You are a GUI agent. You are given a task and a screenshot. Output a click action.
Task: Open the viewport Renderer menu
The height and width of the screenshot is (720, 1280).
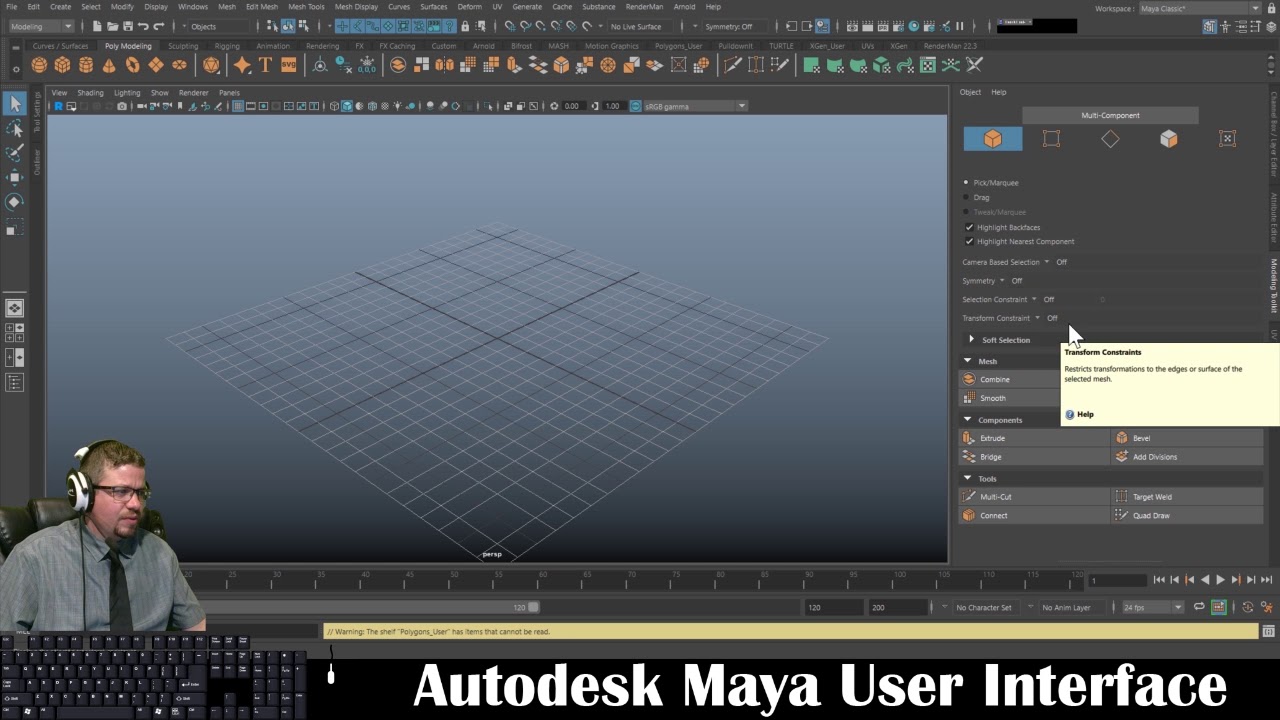193,93
